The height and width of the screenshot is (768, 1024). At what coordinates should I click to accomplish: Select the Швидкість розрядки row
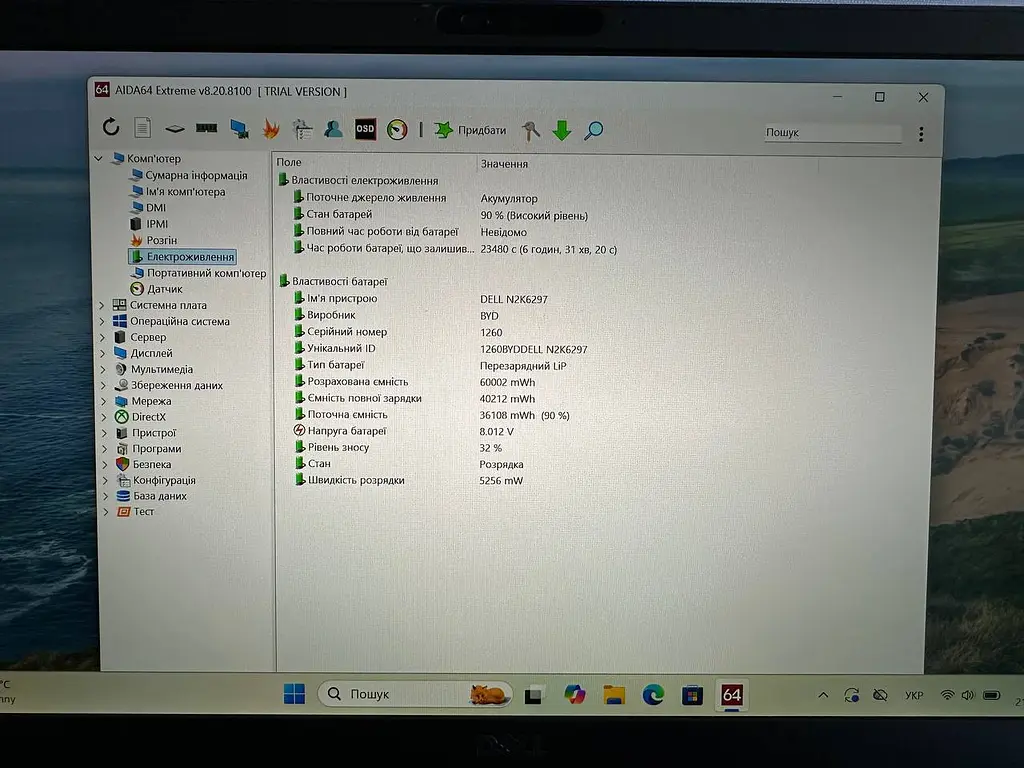[x=409, y=480]
